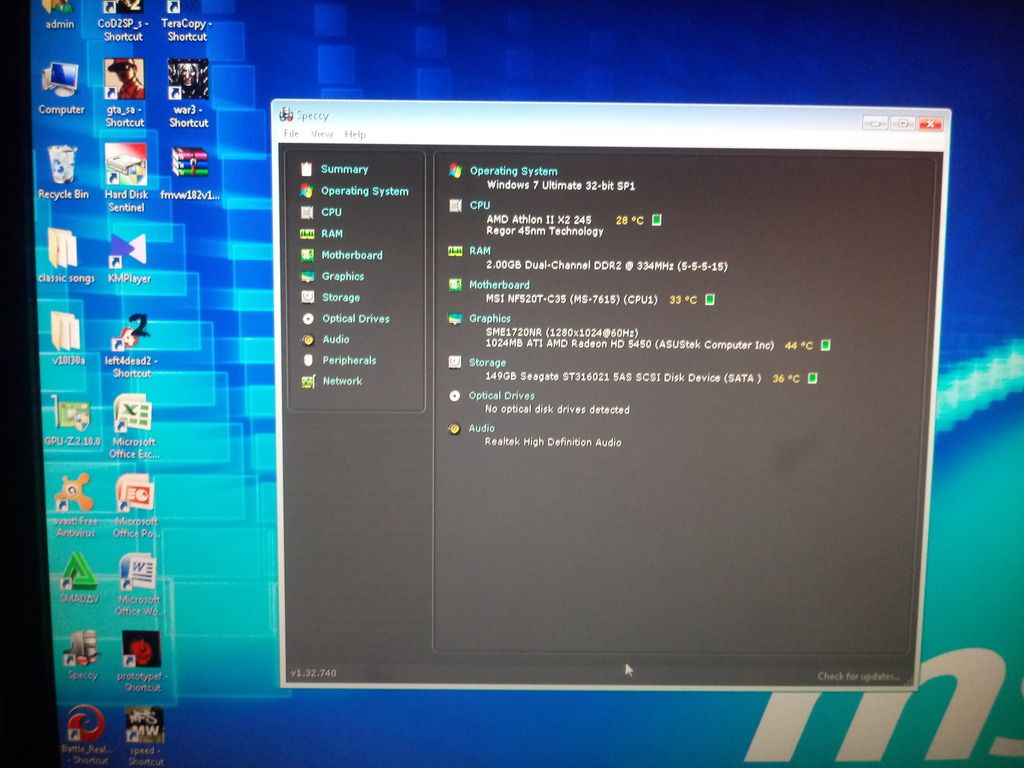Click the Audio heading link in summary panel
Image resolution: width=1024 pixels, height=768 pixels.
[x=481, y=428]
